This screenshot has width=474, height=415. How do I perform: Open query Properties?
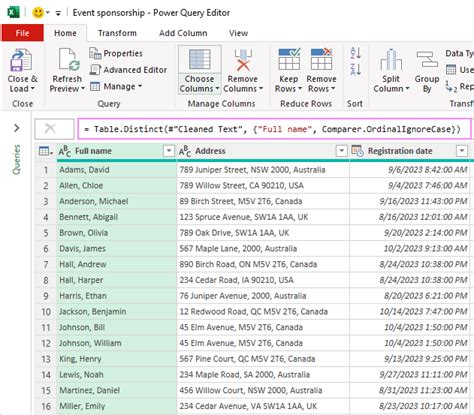116,53
